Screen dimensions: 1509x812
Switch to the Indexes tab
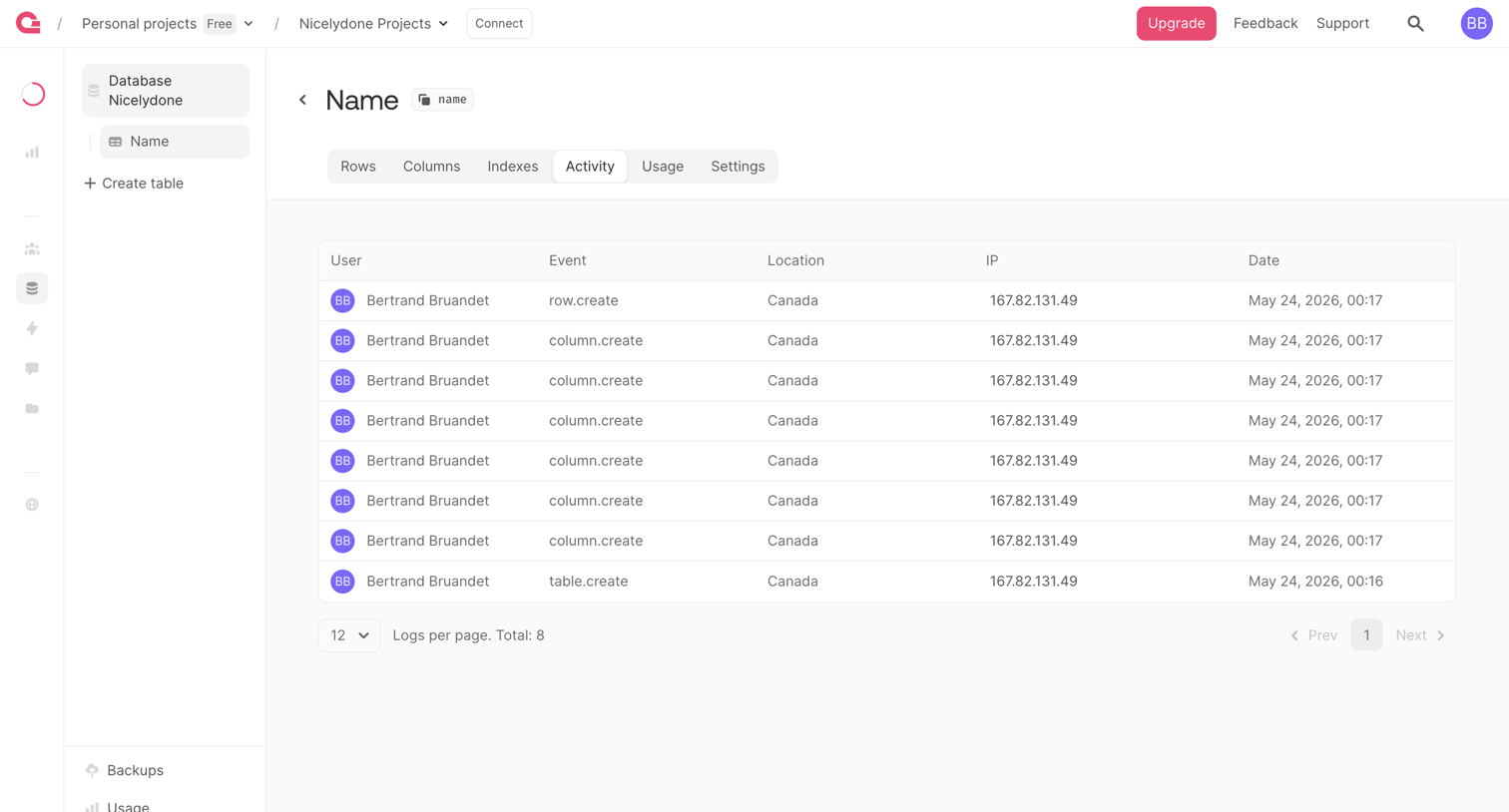(x=513, y=167)
